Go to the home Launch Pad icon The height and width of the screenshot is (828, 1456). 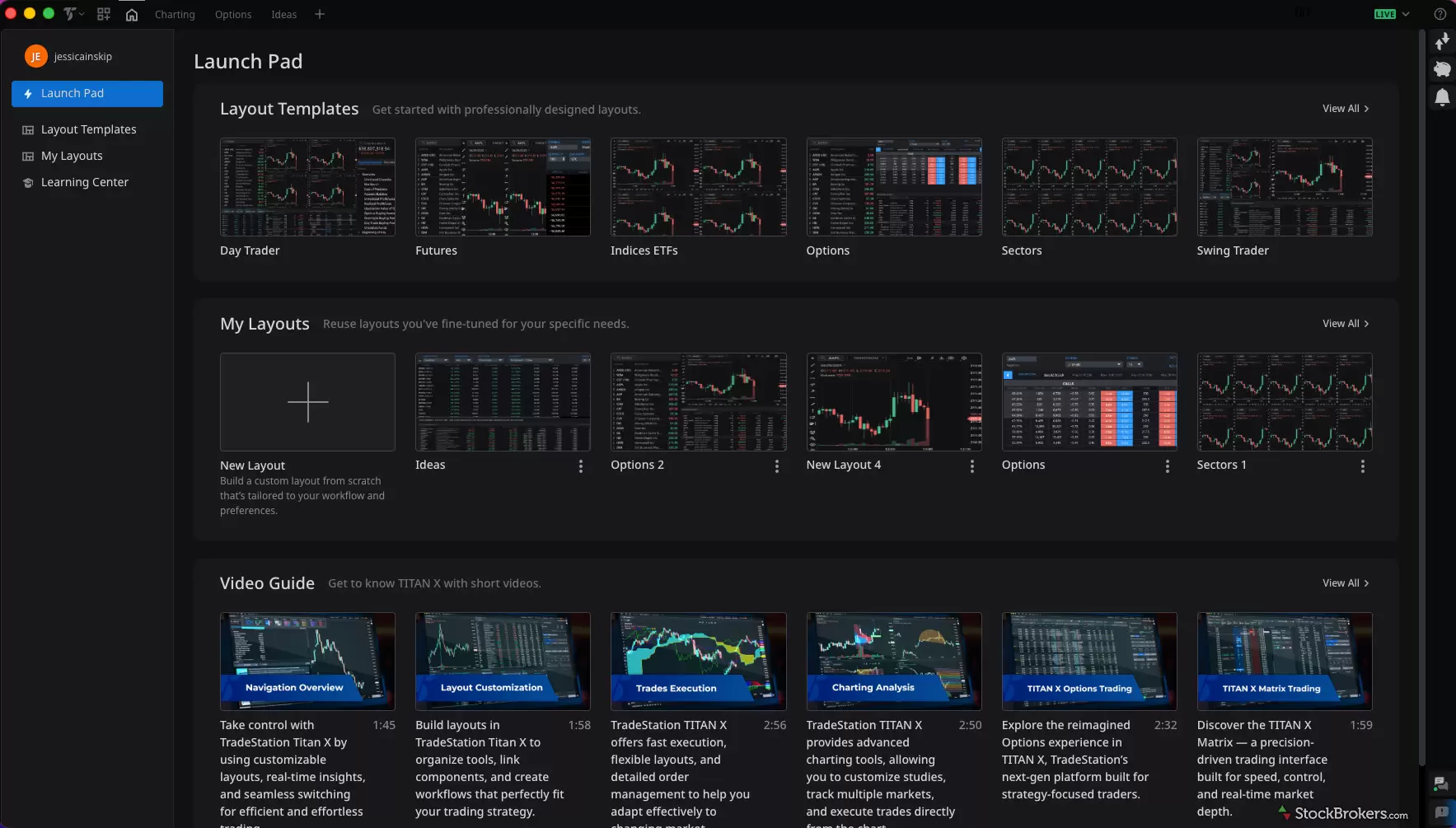point(131,14)
